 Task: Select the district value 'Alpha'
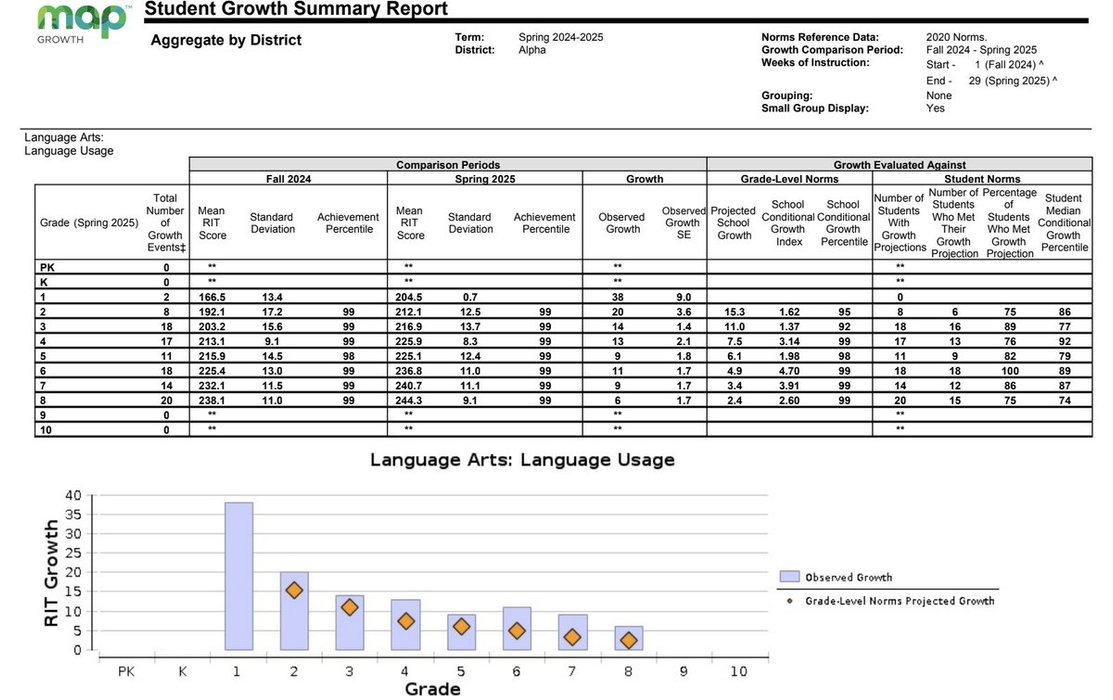tap(532, 50)
